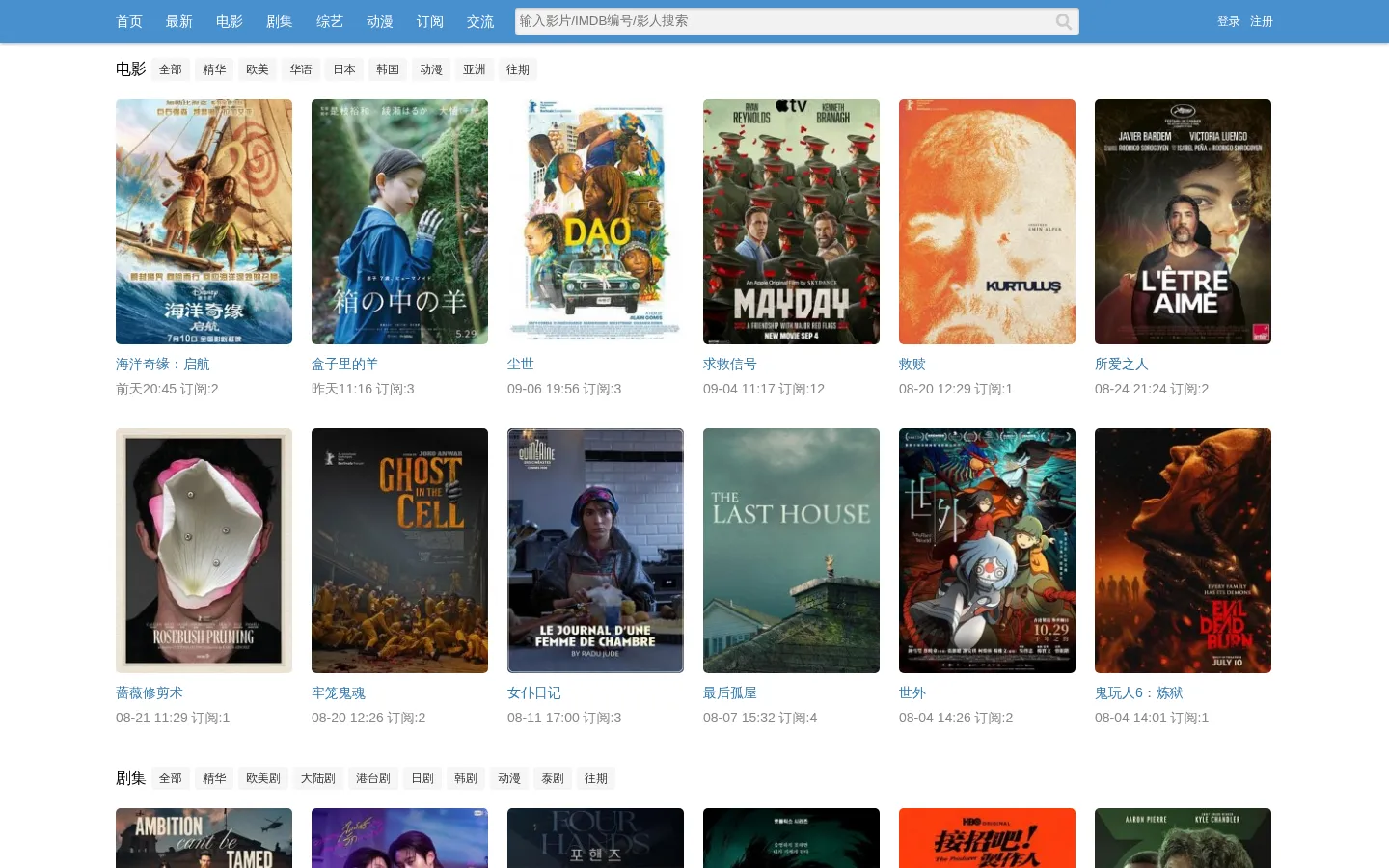Filter movies by 华语 tag
The width and height of the screenshot is (1389, 868).
coord(301,69)
